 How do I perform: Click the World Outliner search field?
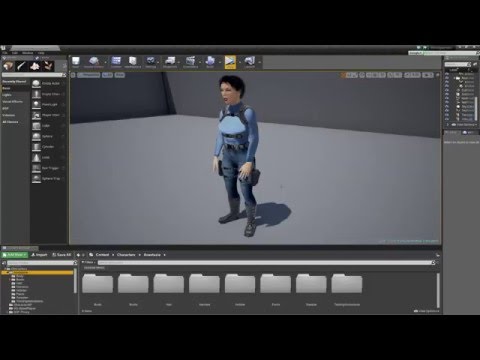[458, 64]
